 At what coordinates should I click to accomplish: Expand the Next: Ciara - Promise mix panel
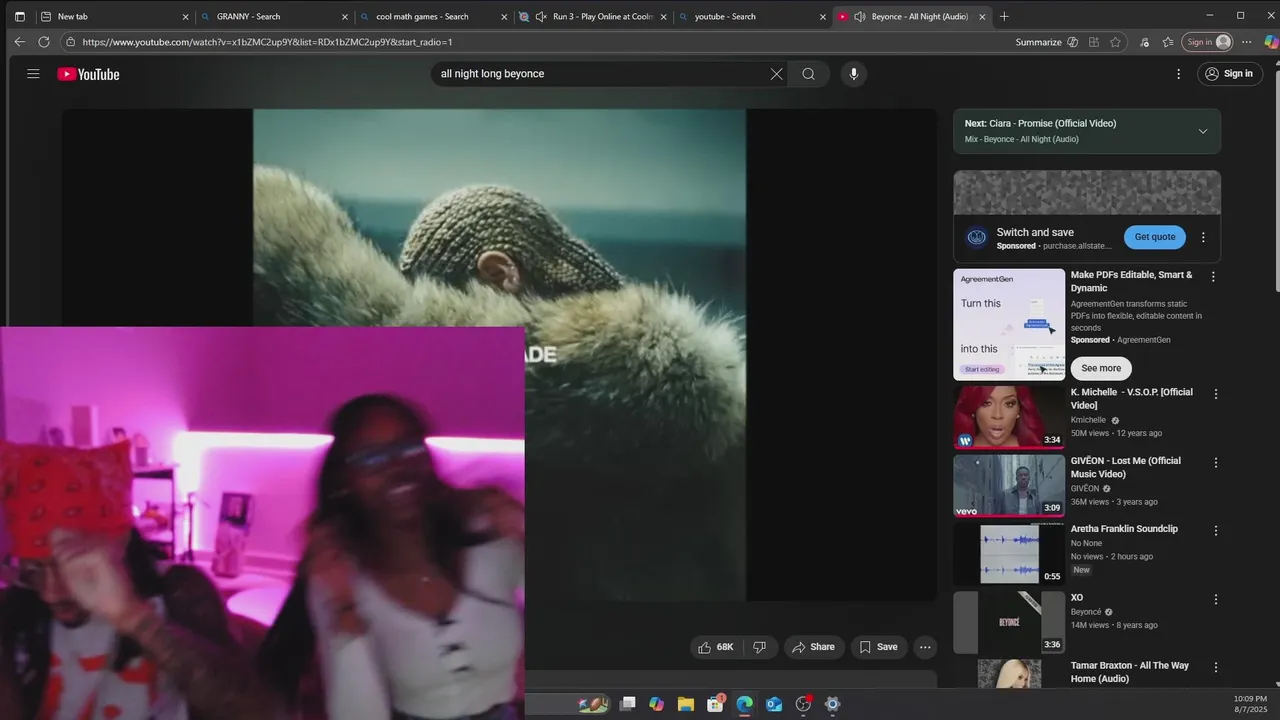click(1202, 131)
